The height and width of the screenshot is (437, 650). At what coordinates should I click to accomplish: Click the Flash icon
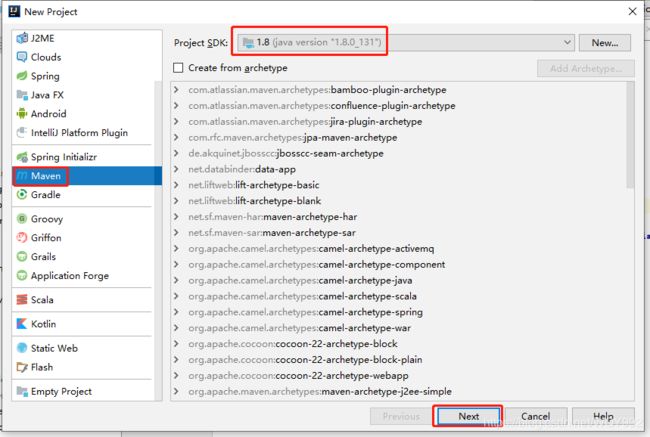(22, 367)
